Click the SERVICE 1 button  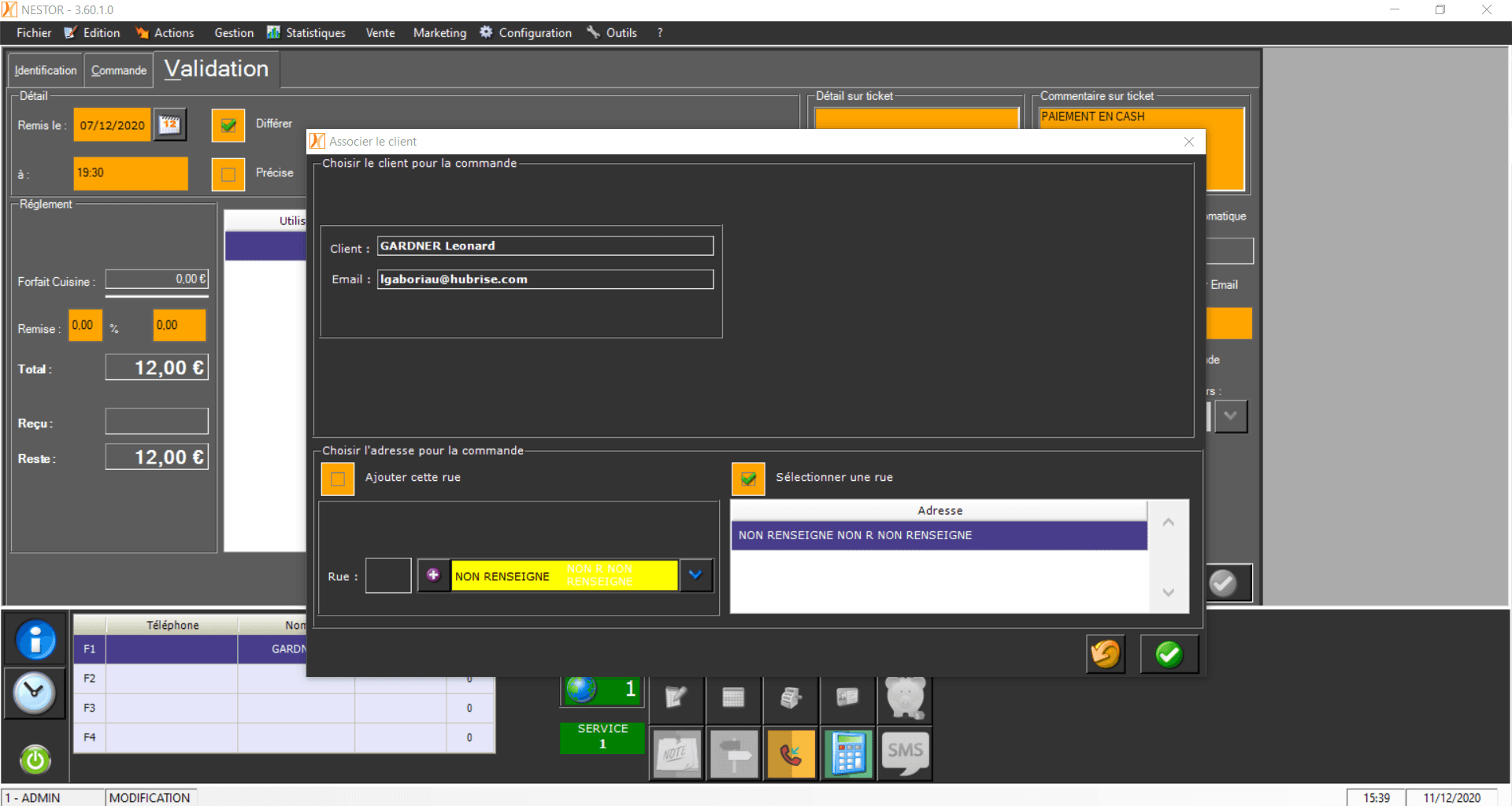(x=602, y=738)
